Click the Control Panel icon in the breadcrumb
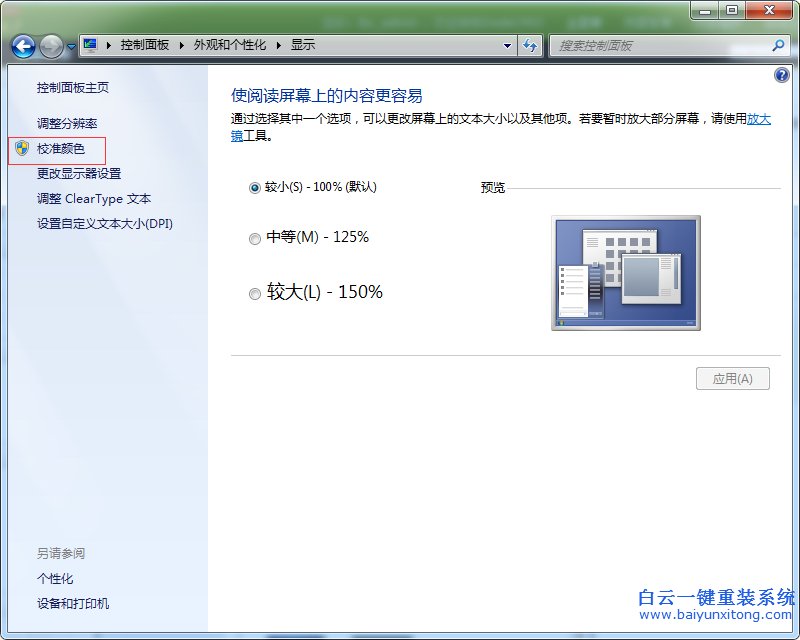Image resolution: width=800 pixels, height=640 pixels. point(90,45)
